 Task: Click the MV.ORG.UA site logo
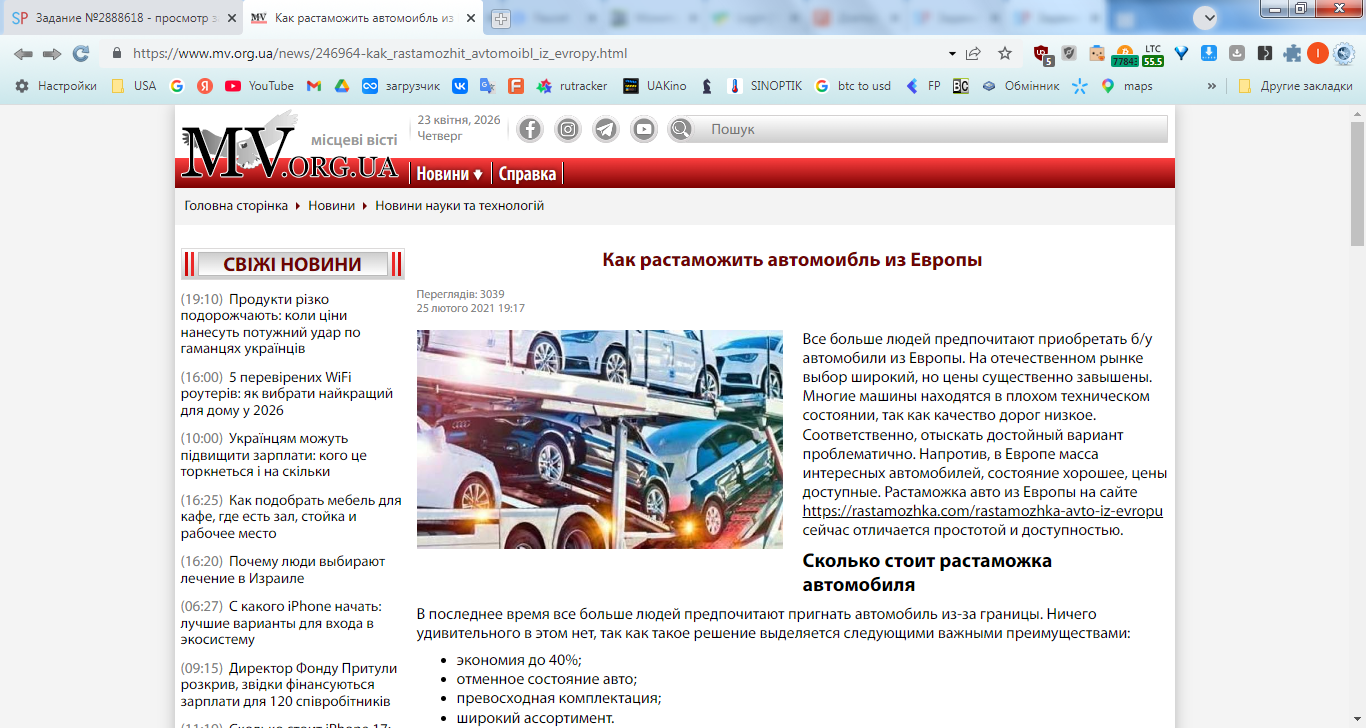coord(290,146)
